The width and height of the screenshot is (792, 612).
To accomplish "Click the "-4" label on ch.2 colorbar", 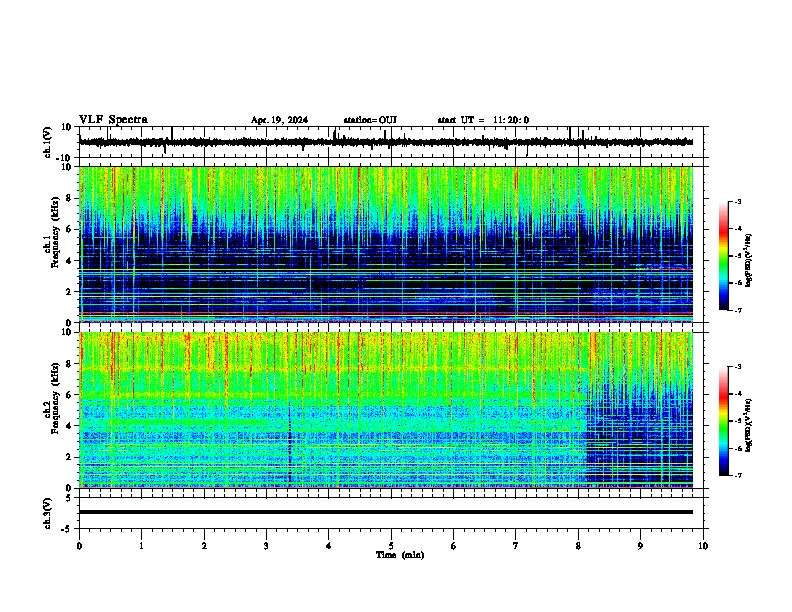I will [737, 394].
